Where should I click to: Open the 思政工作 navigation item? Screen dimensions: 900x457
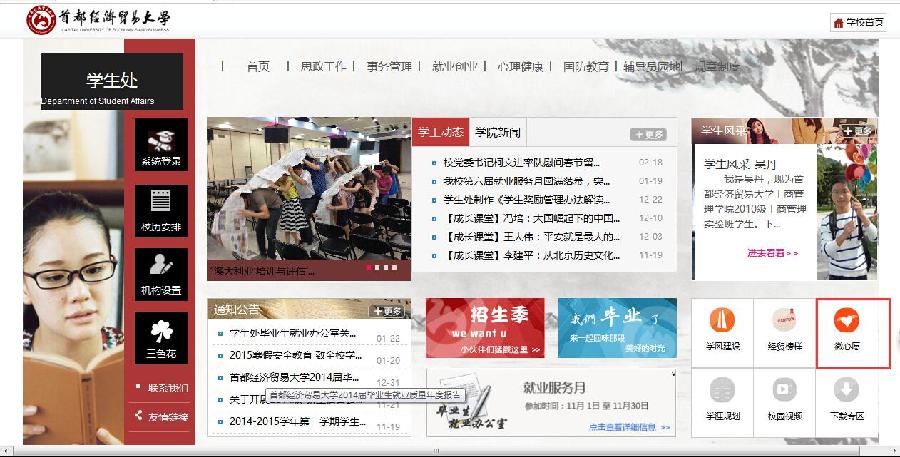click(323, 67)
